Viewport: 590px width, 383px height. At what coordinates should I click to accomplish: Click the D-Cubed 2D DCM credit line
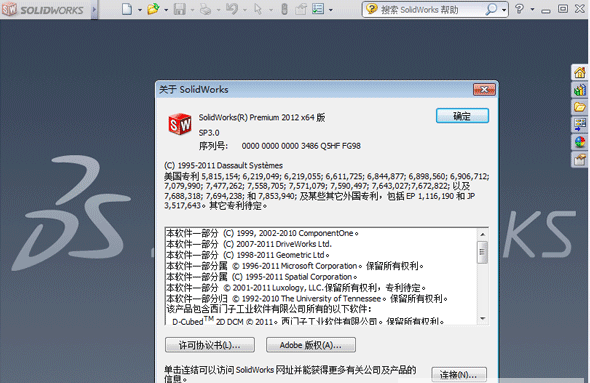click(x=309, y=321)
